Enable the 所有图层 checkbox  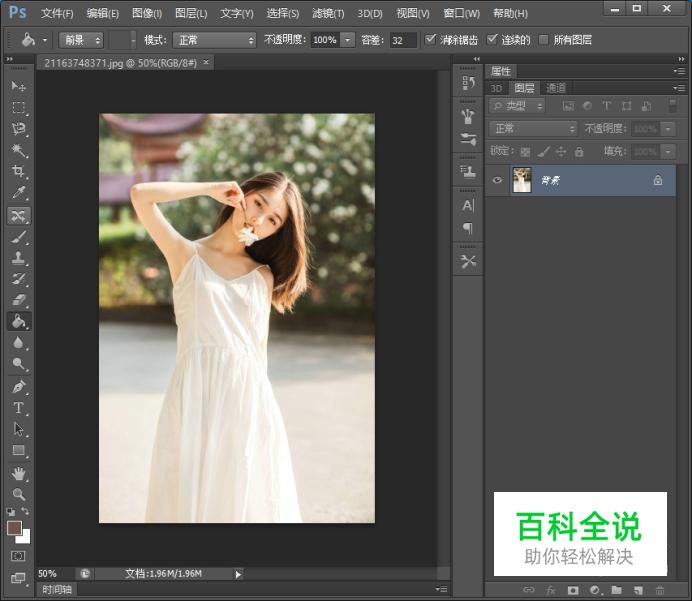543,40
